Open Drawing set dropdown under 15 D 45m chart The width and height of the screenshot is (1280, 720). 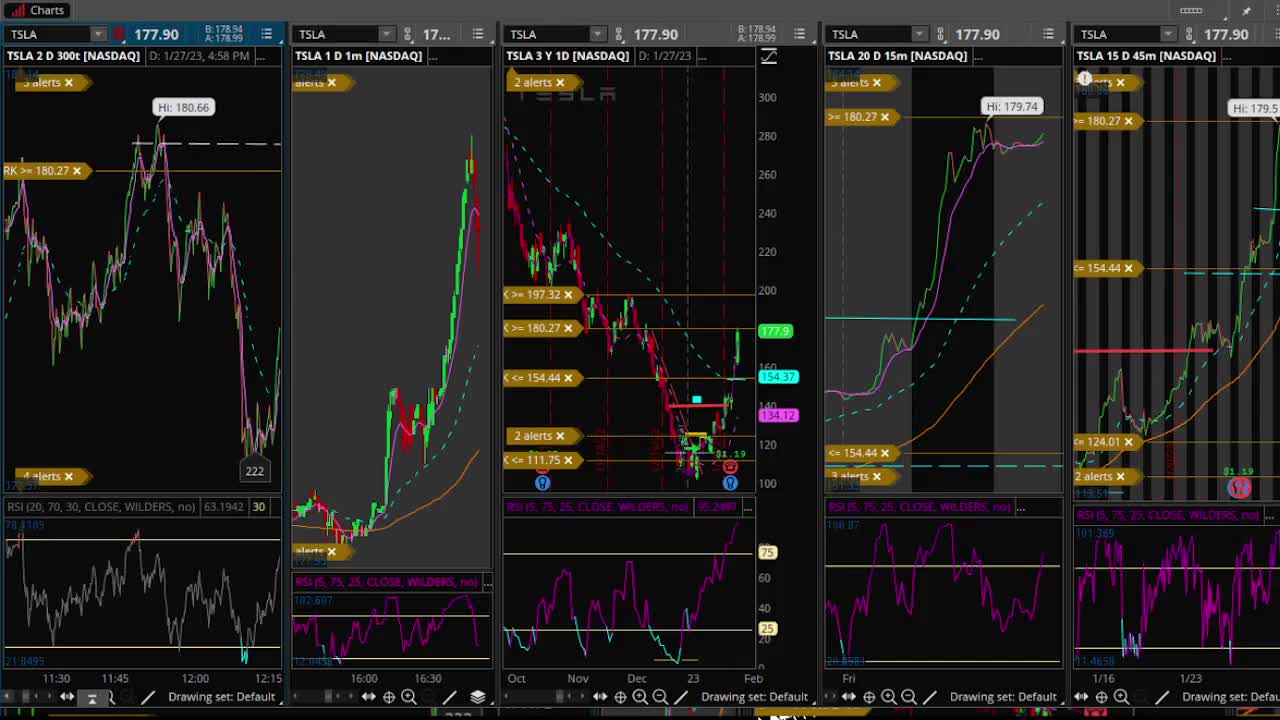(x=1231, y=697)
